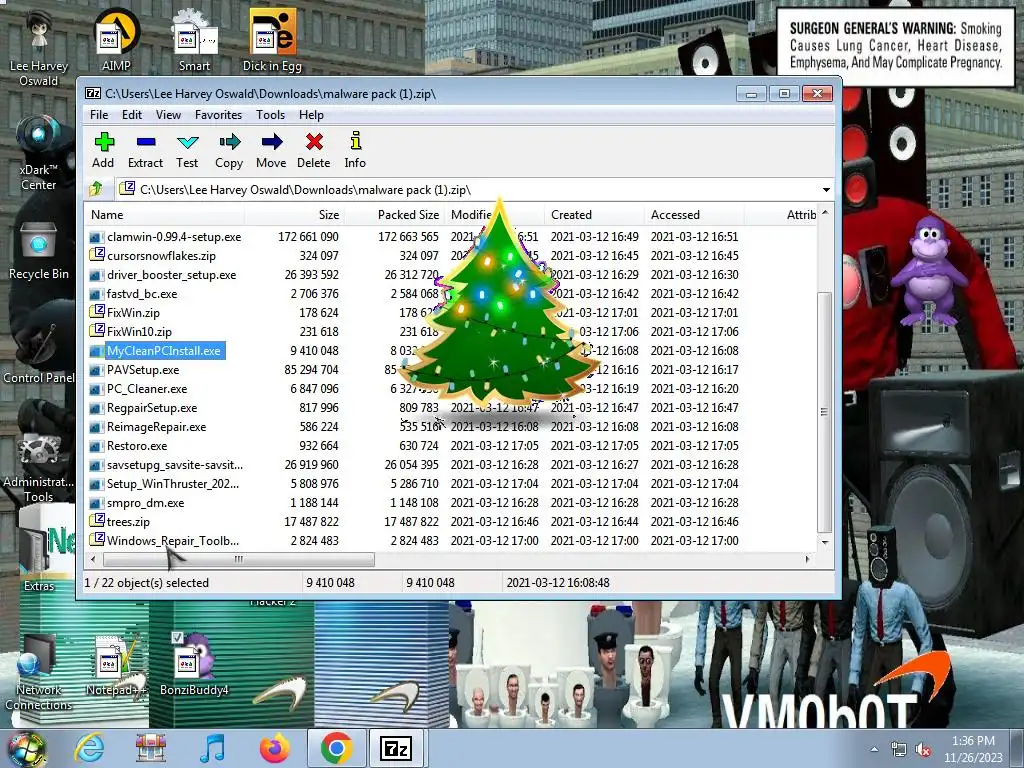This screenshot has height=768, width=1024.
Task: Open Notepad++ desktop shortcut
Action: 116,663
